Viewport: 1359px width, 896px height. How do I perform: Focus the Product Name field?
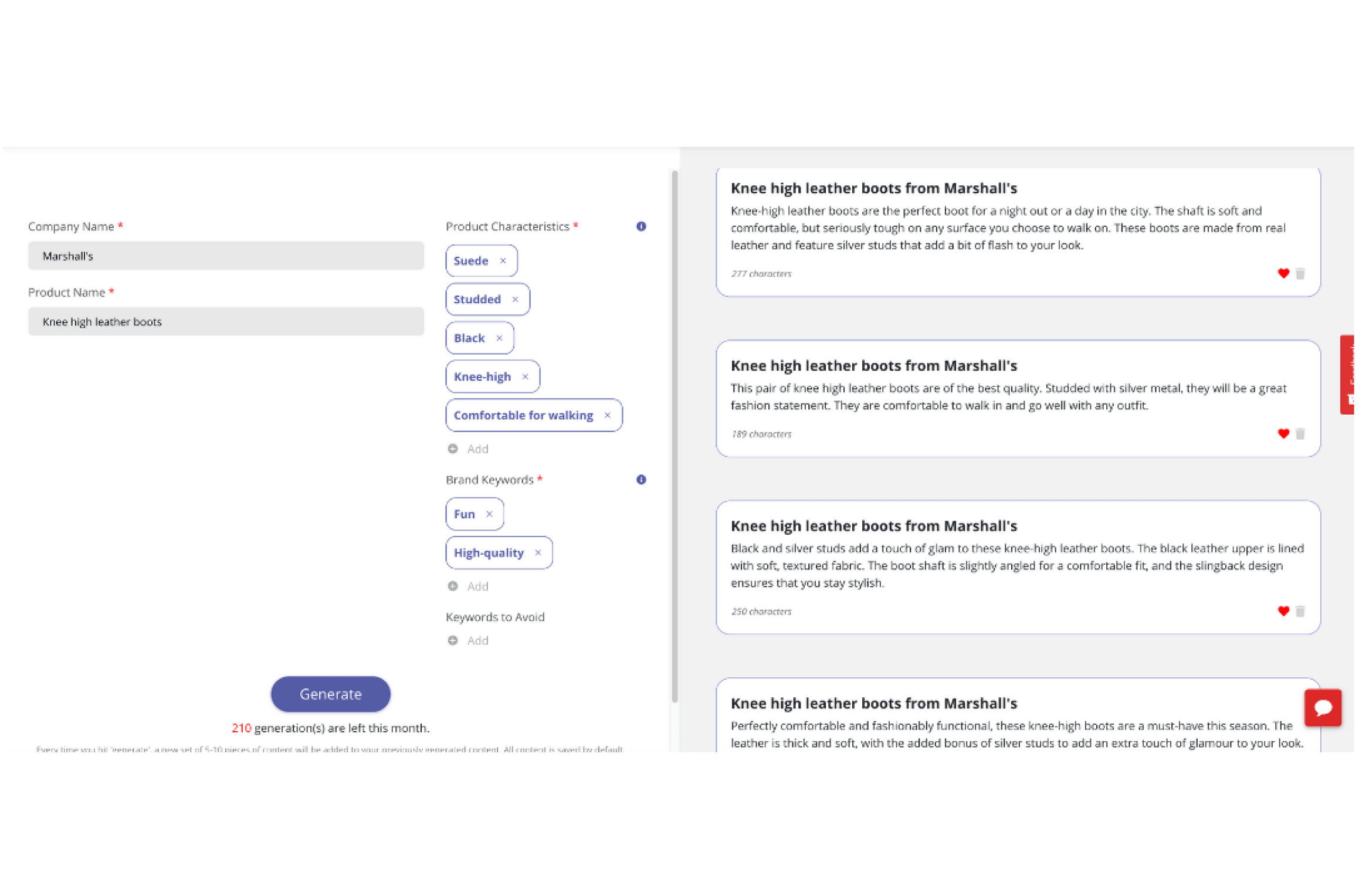[x=226, y=322]
